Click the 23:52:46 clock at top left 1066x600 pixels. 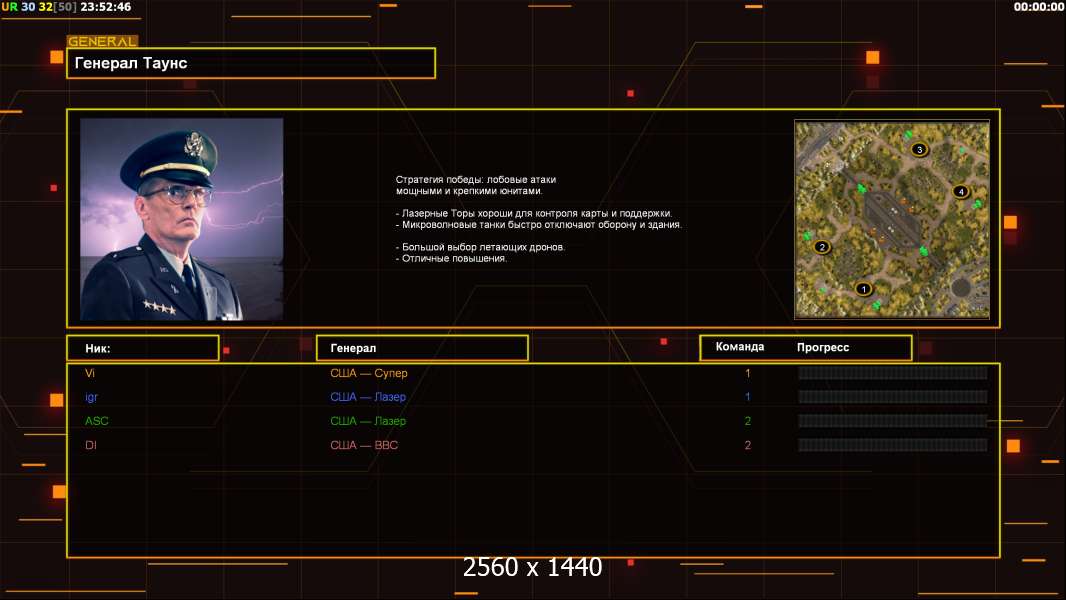pyautogui.click(x=105, y=7)
